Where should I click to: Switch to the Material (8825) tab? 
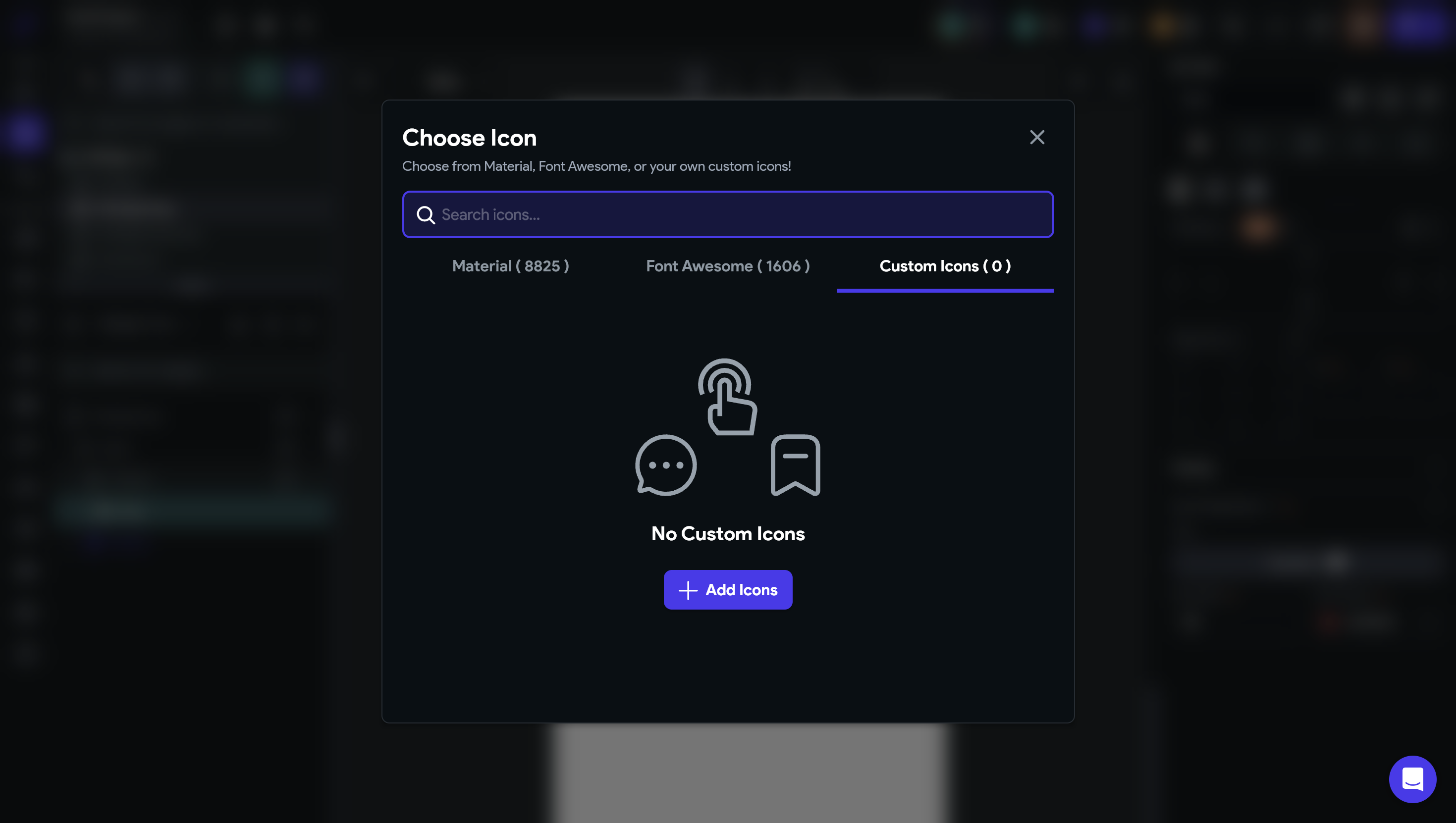(x=510, y=266)
